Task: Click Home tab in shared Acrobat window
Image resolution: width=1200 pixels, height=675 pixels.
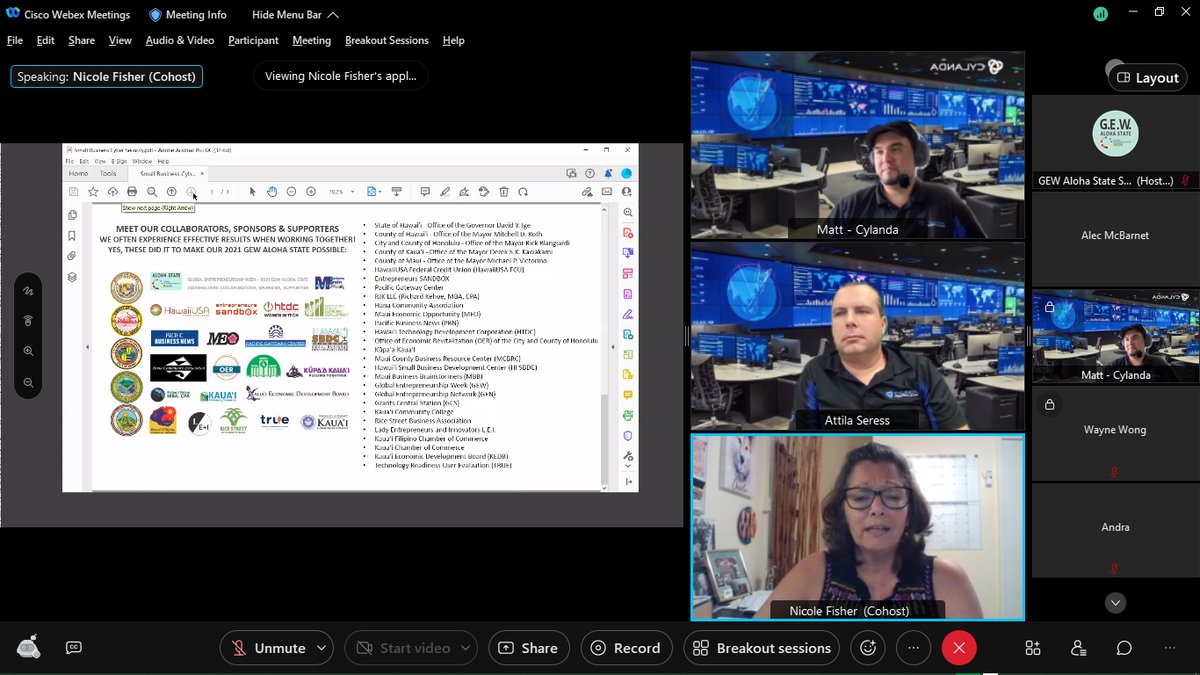Action: (77, 174)
